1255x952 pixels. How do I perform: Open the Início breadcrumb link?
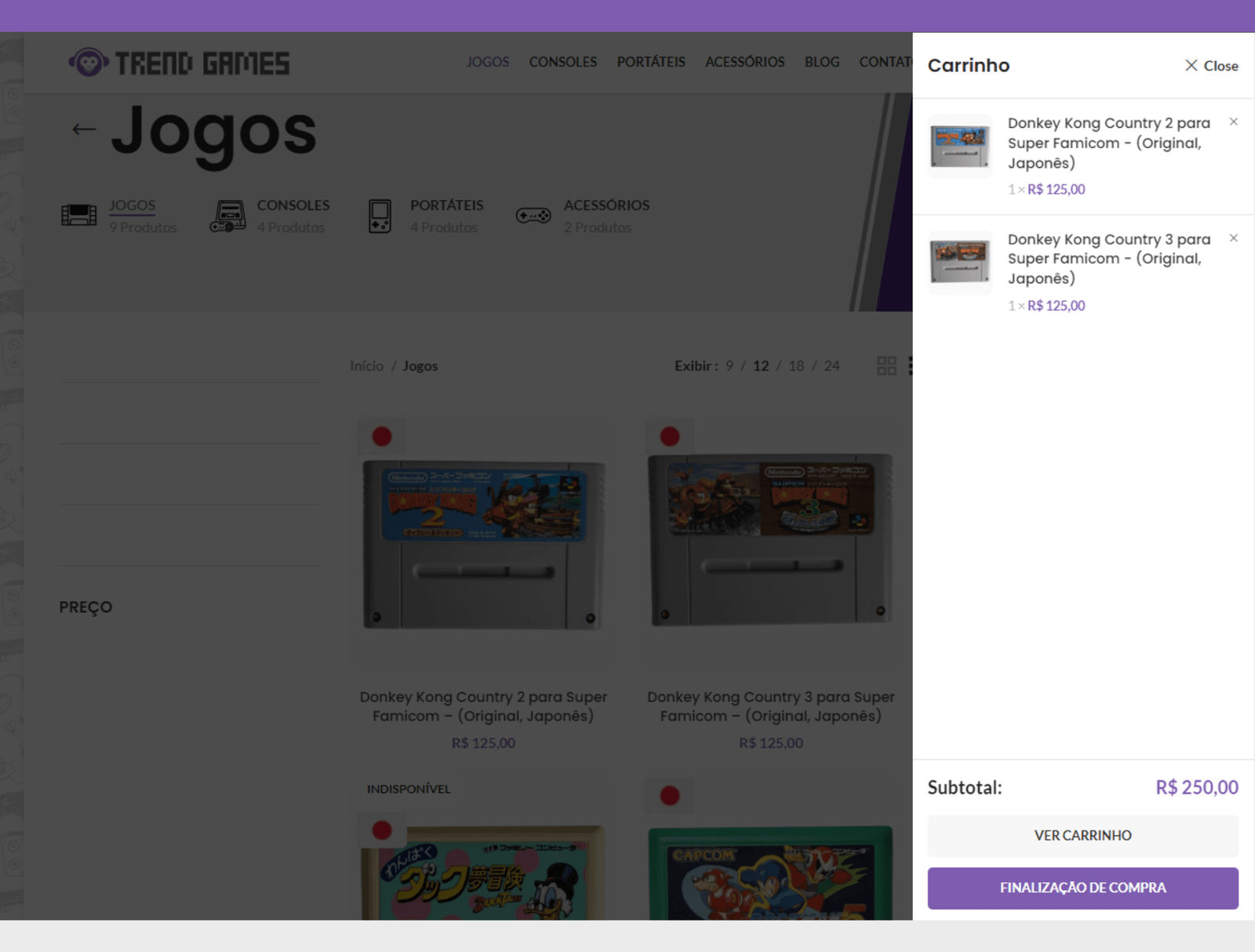click(x=366, y=365)
